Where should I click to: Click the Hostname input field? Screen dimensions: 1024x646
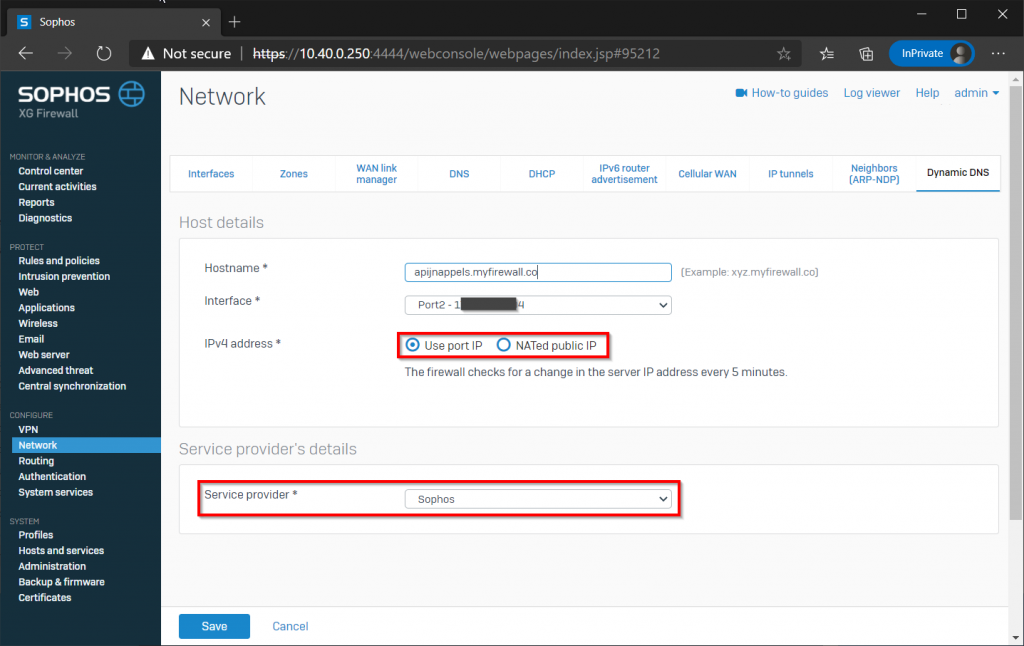[538, 272]
